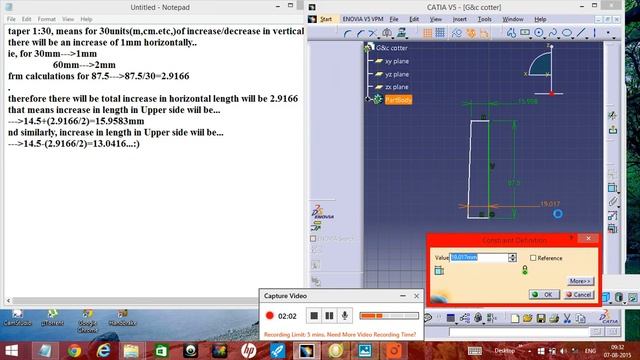Viewport: 640px width, 360px height.
Task: Click Need More Video Recording Time link
Action: pyautogui.click(x=371, y=334)
